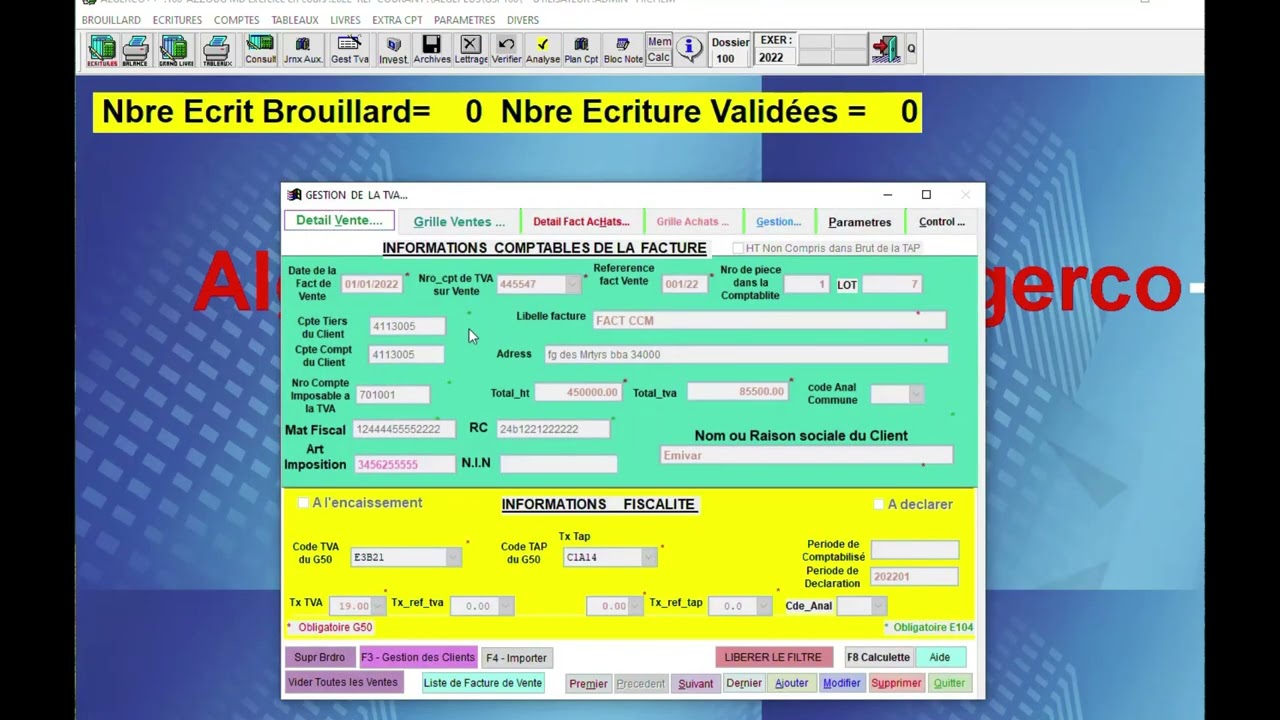Open the PARAMETRES menu
This screenshot has width=1280, height=720.
tap(464, 20)
